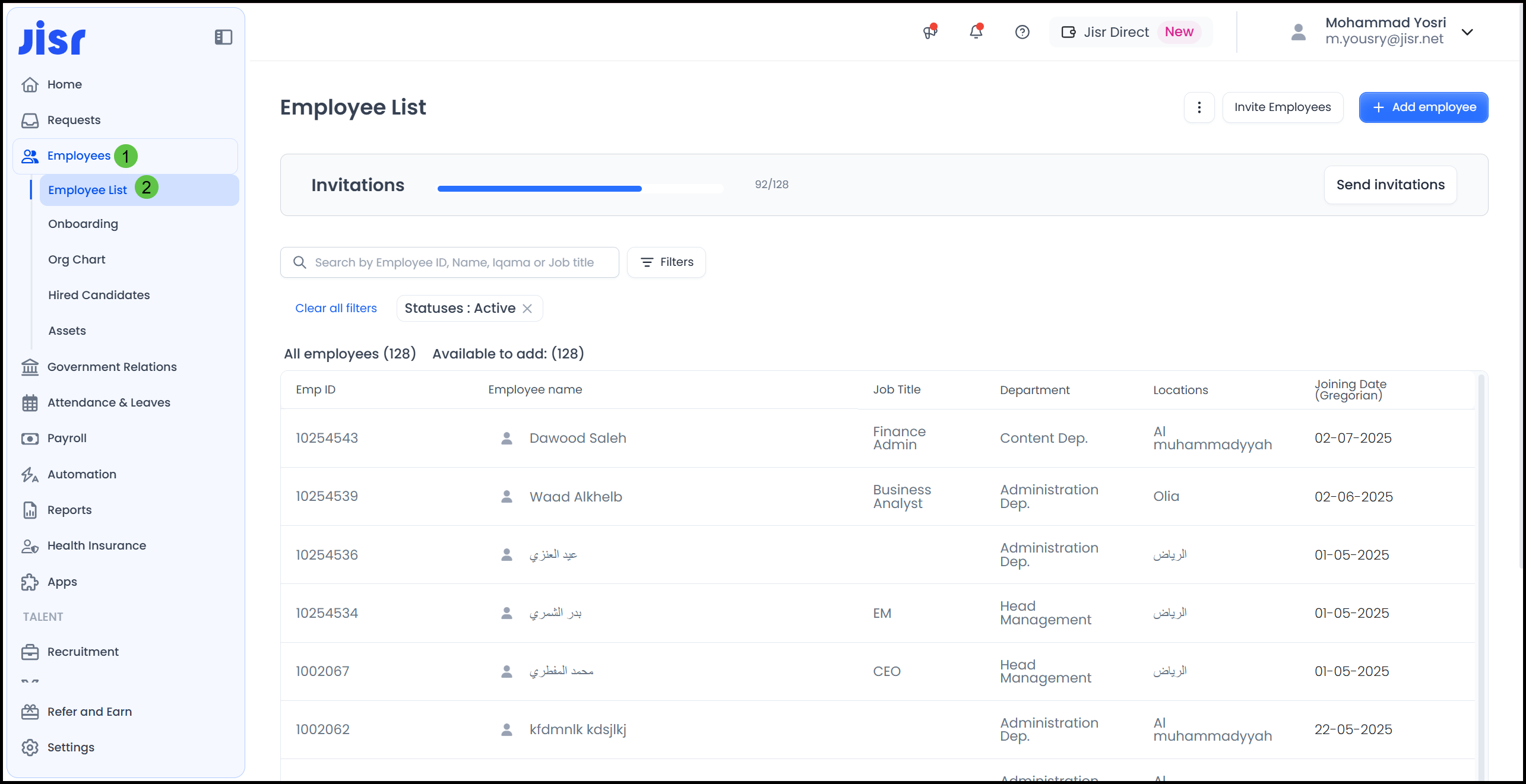
Task: Click Clear all filters link
Action: click(x=336, y=309)
